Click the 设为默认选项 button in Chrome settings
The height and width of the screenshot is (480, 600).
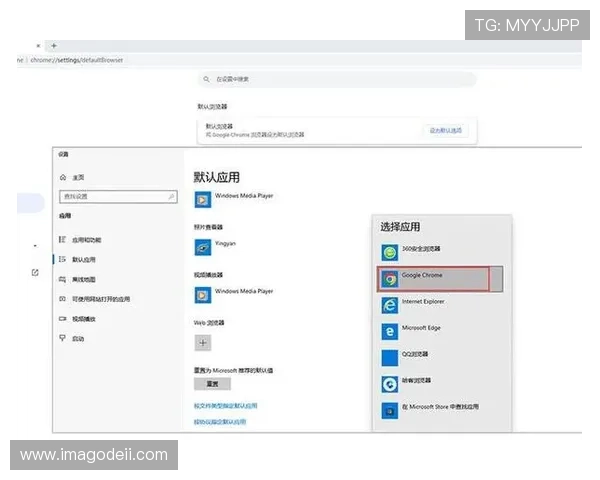[x=446, y=131]
